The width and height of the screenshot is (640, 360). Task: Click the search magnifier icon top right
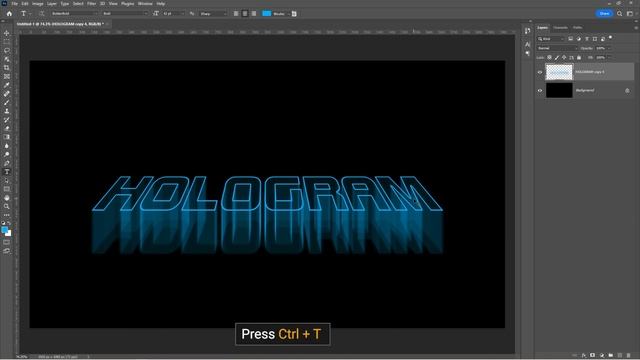[x=620, y=13]
